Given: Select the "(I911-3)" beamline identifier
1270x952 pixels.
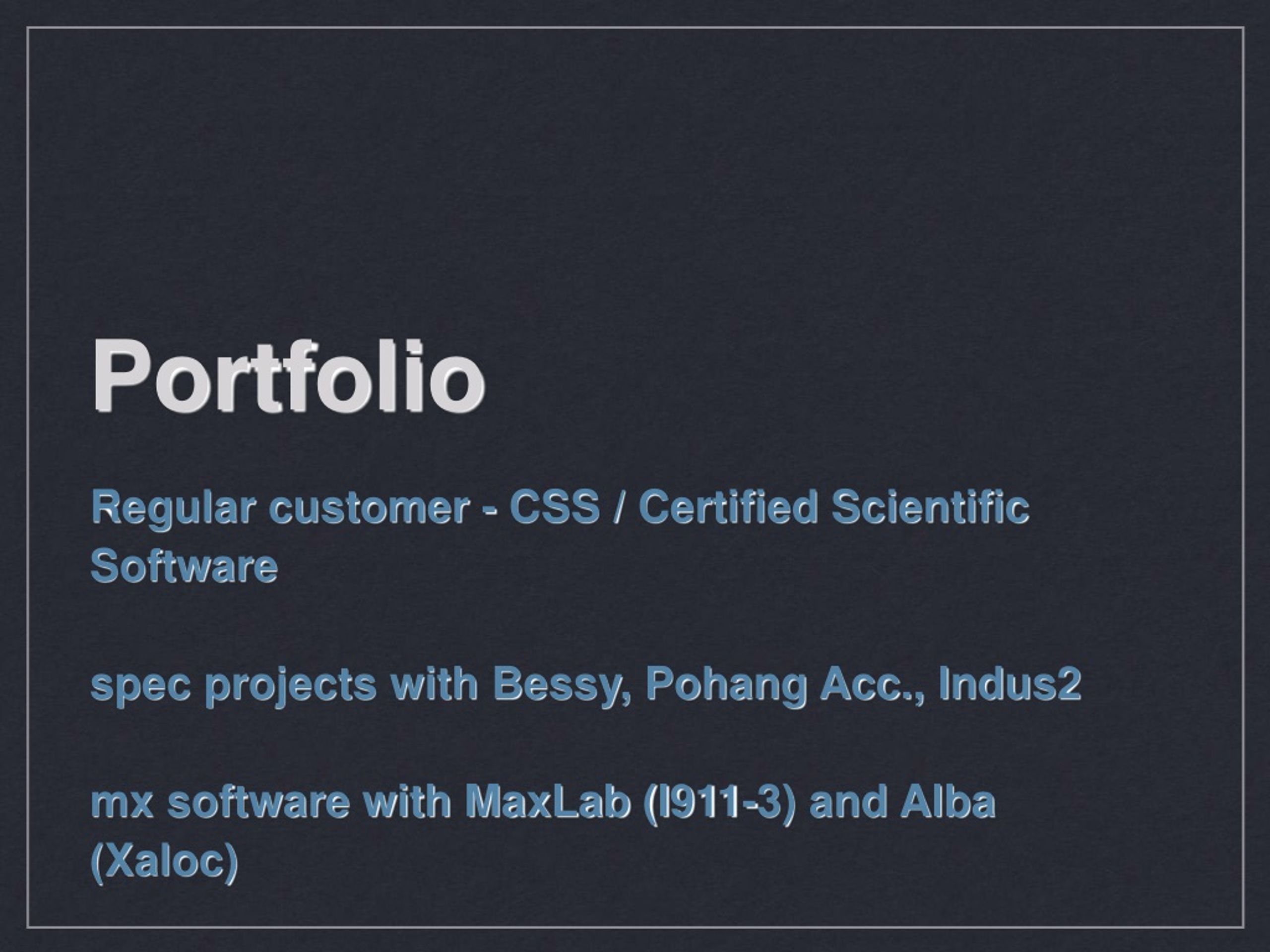Looking at the screenshot, I should point(720,802).
